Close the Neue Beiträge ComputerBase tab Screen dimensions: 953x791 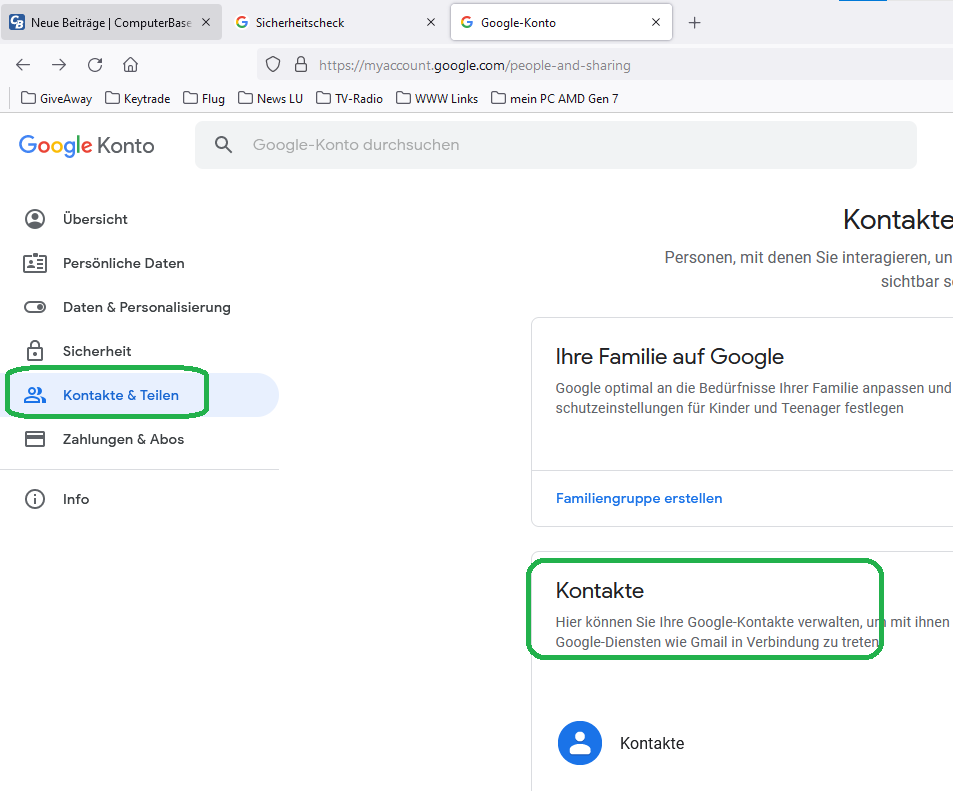click(206, 22)
